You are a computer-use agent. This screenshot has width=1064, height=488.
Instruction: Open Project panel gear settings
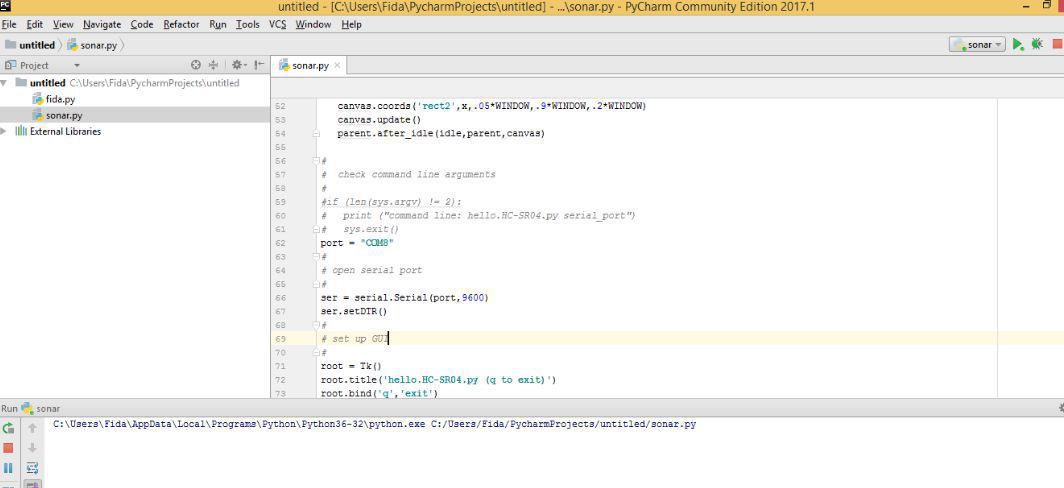click(238, 65)
